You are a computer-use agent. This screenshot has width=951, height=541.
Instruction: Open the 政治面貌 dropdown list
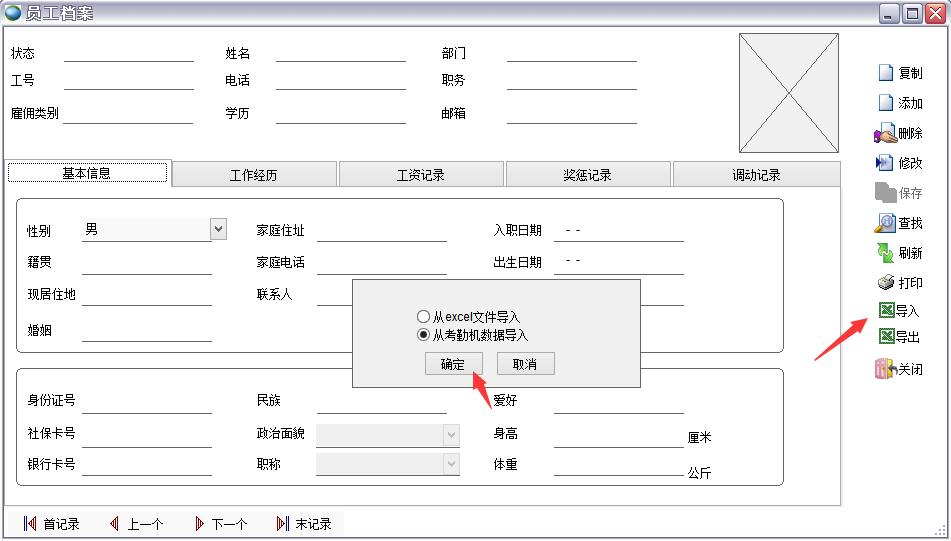point(451,434)
